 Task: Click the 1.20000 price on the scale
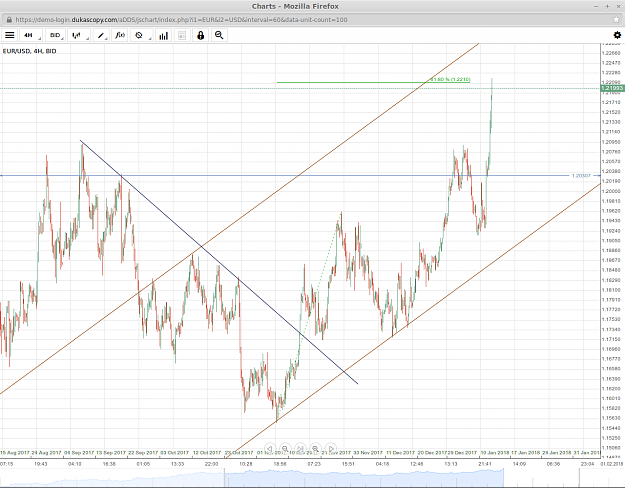pos(611,191)
